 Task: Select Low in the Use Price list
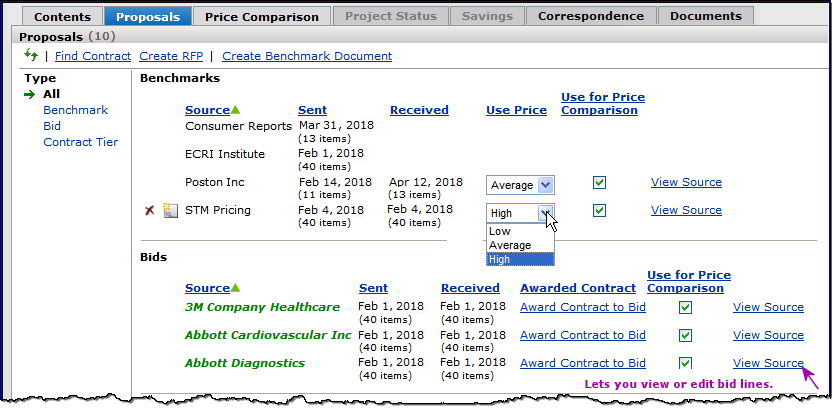[x=500, y=231]
